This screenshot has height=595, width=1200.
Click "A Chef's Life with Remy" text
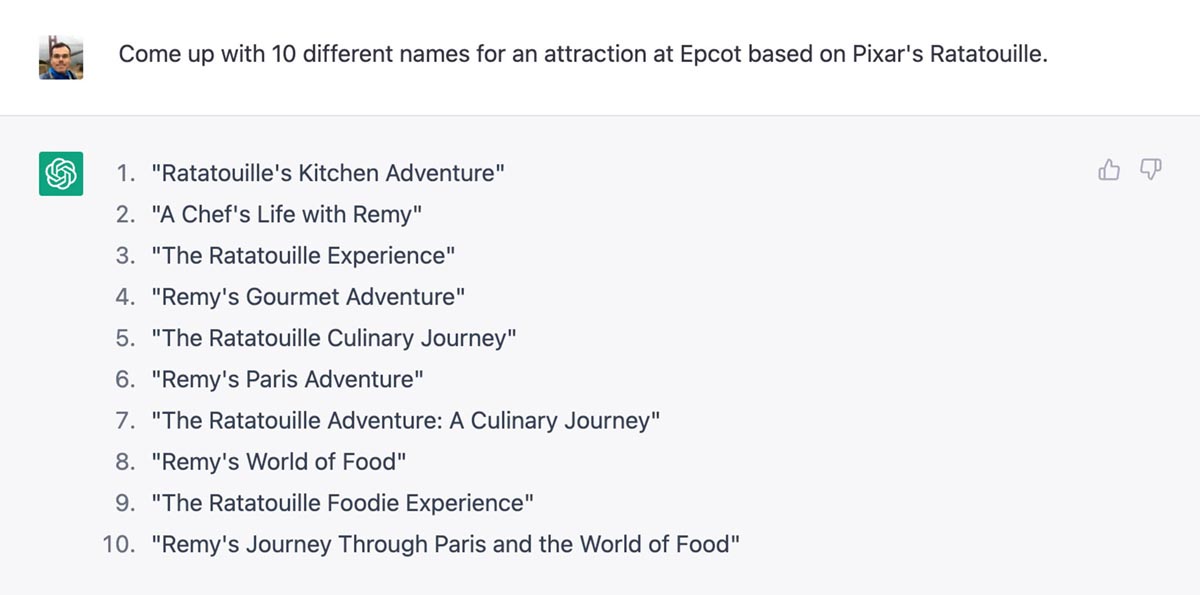coord(286,214)
